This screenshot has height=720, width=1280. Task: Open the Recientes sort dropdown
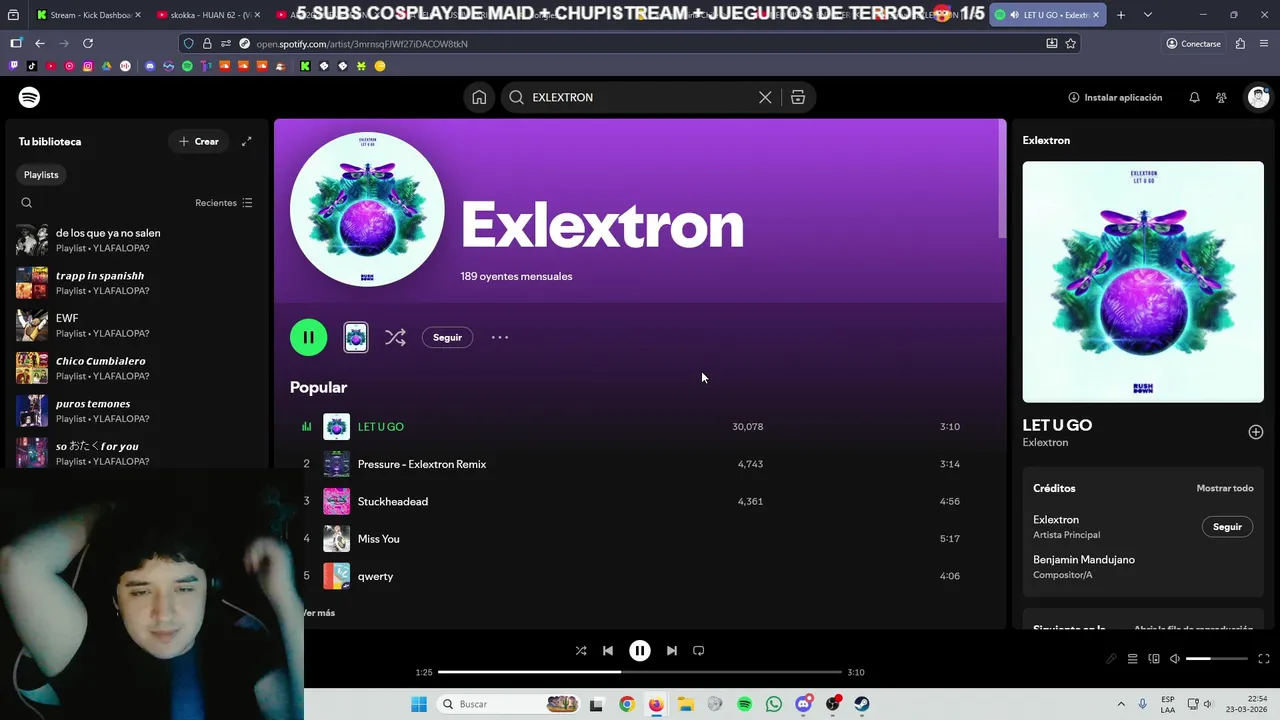[224, 203]
